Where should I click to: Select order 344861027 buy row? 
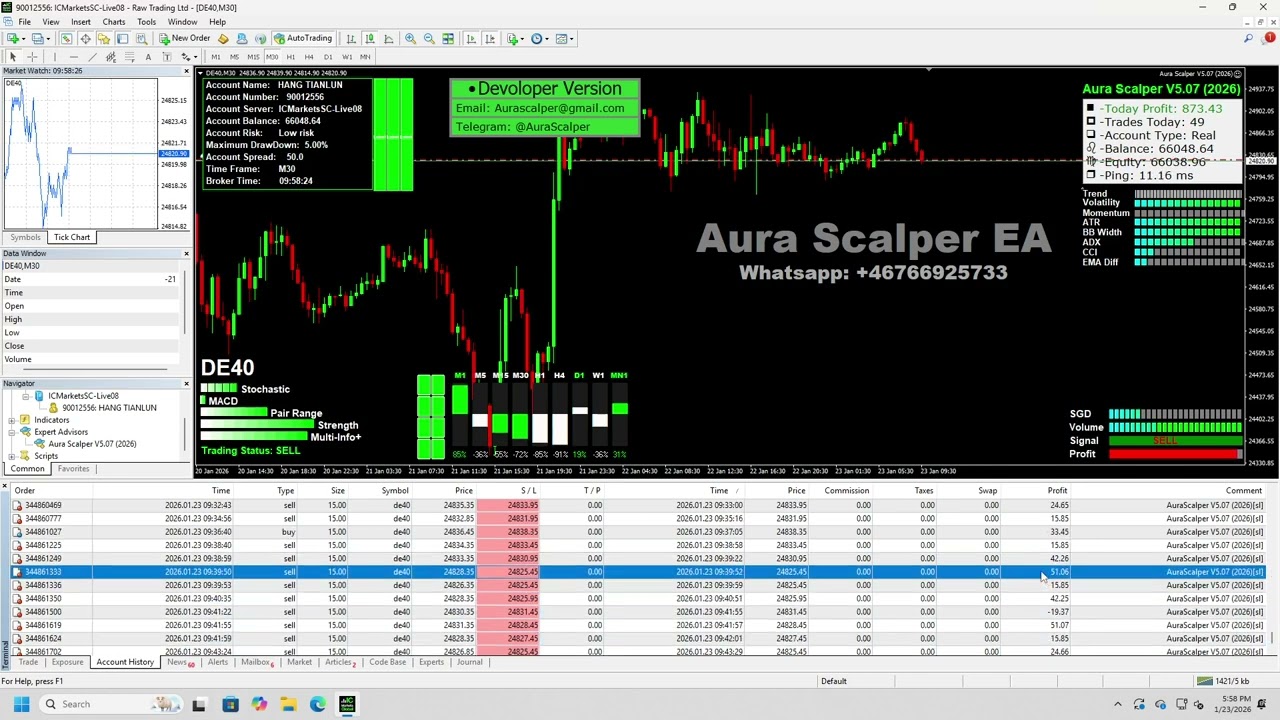pyautogui.click(x=640, y=532)
